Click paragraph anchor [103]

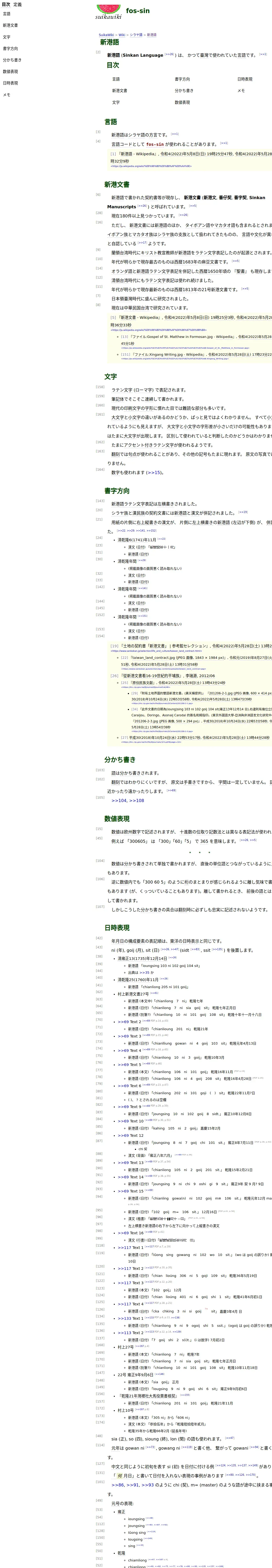click(100, 770)
